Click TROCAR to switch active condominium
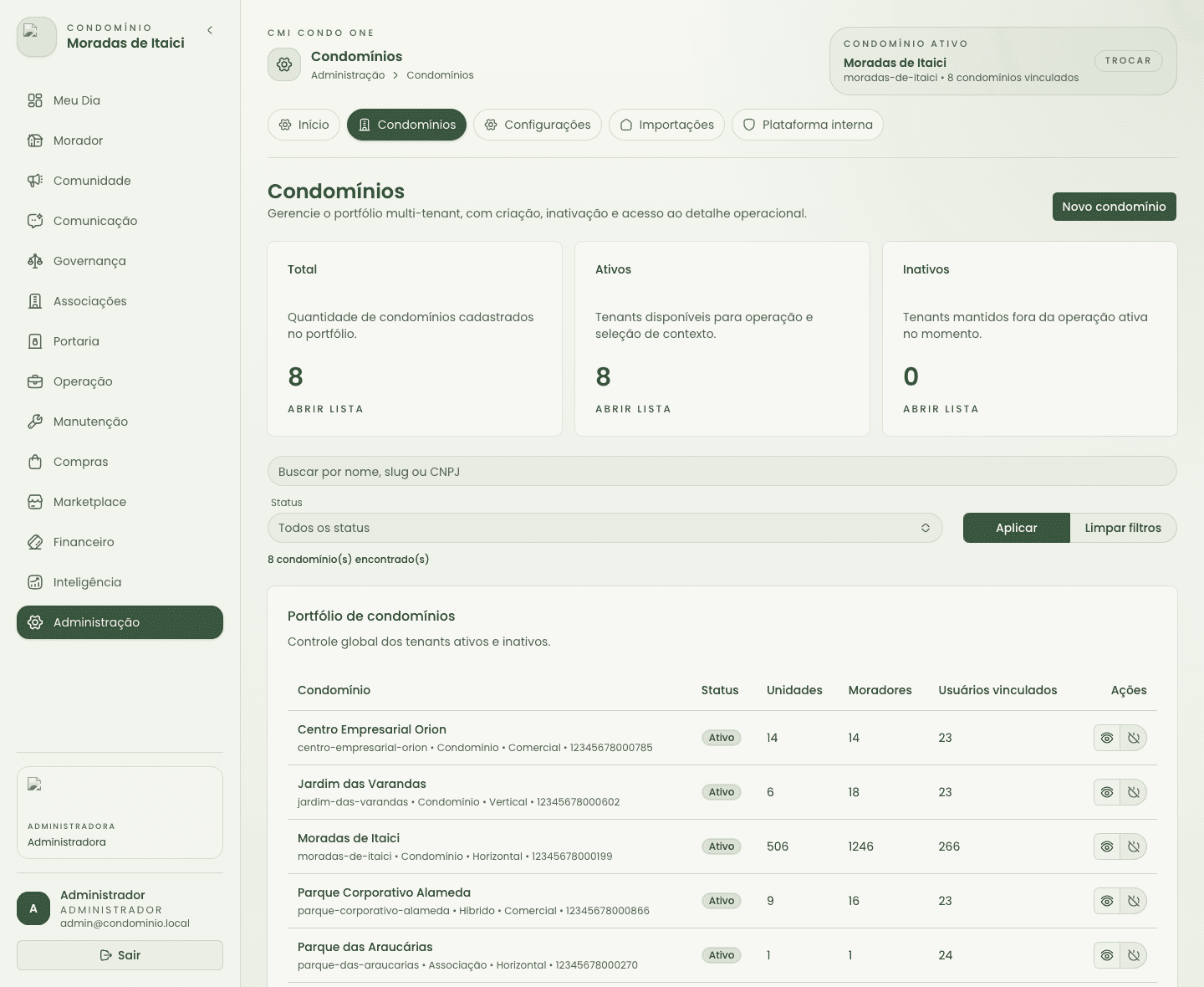 [1128, 61]
